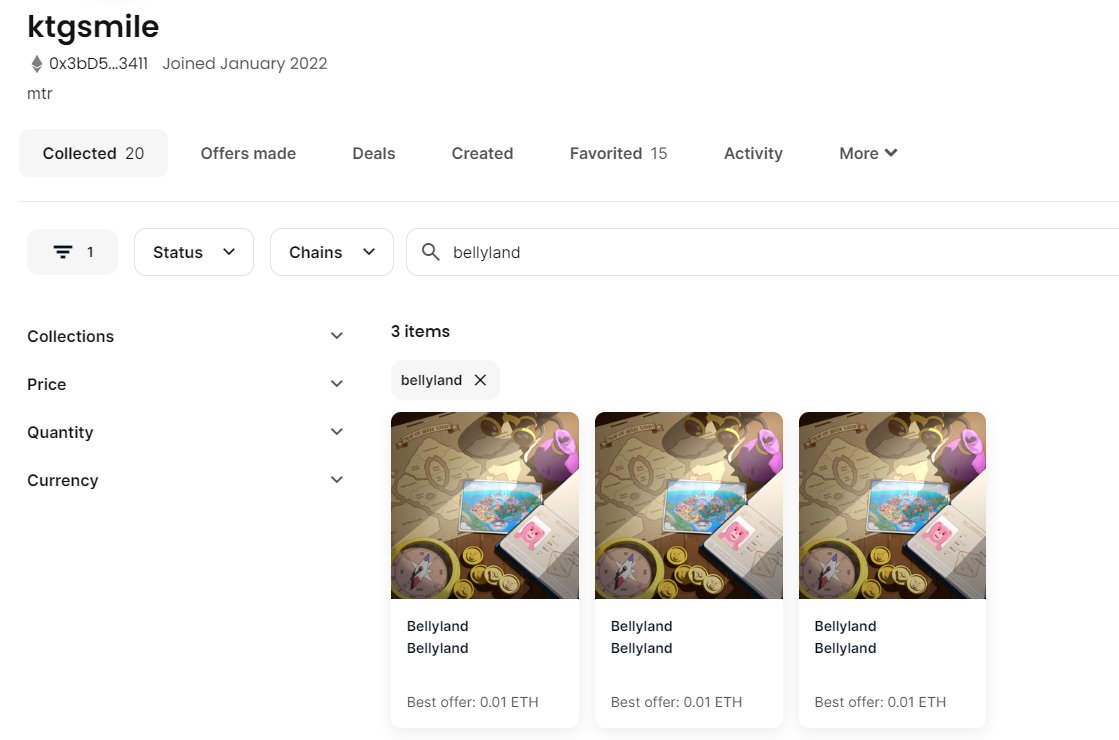Expand the Quantity filter section
1119x740 pixels.
pos(186,432)
